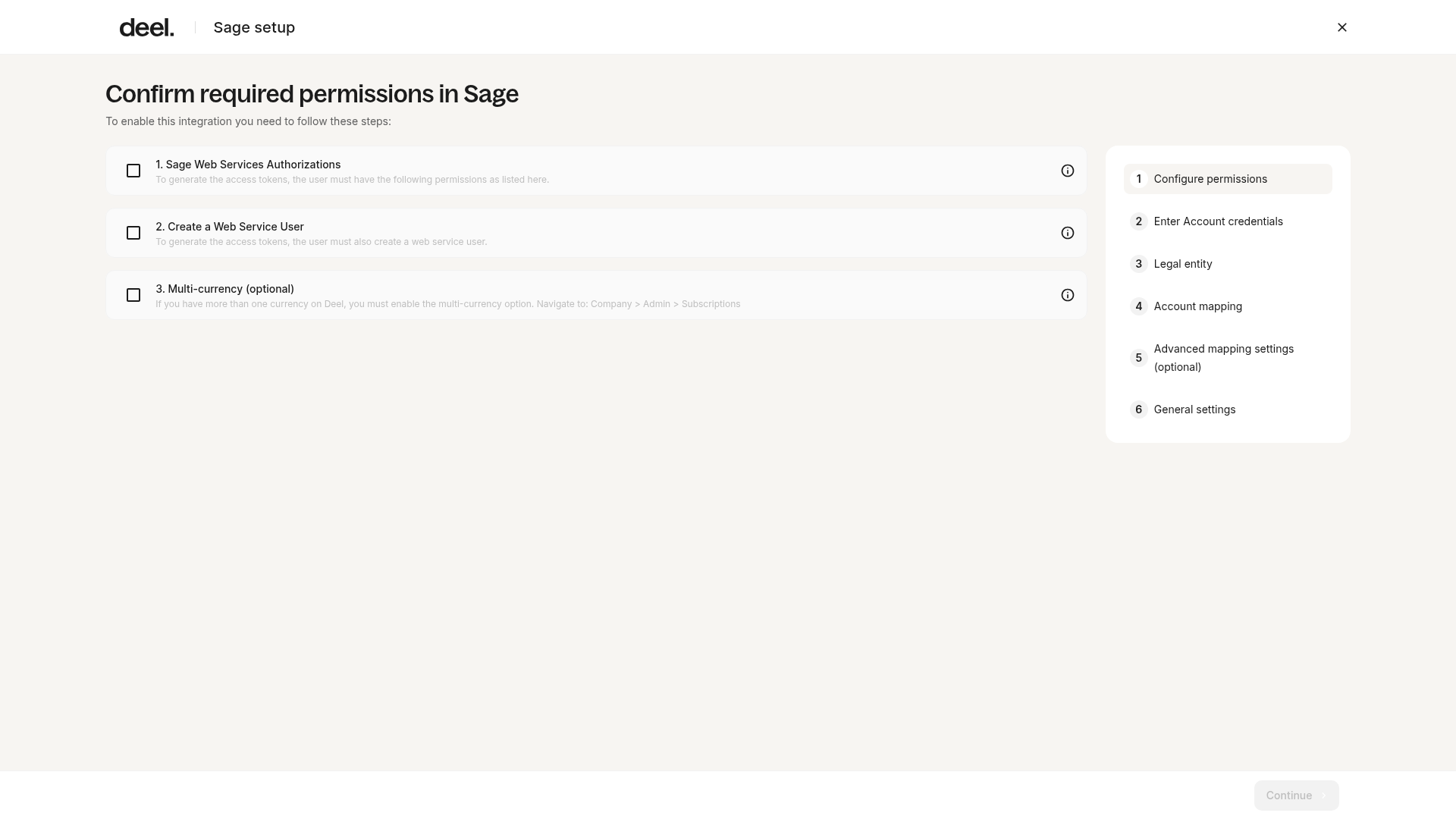Screen dimensions: 1456x819
Task: Click '3. Multi-currency (optional)' title
Action: 224,289
